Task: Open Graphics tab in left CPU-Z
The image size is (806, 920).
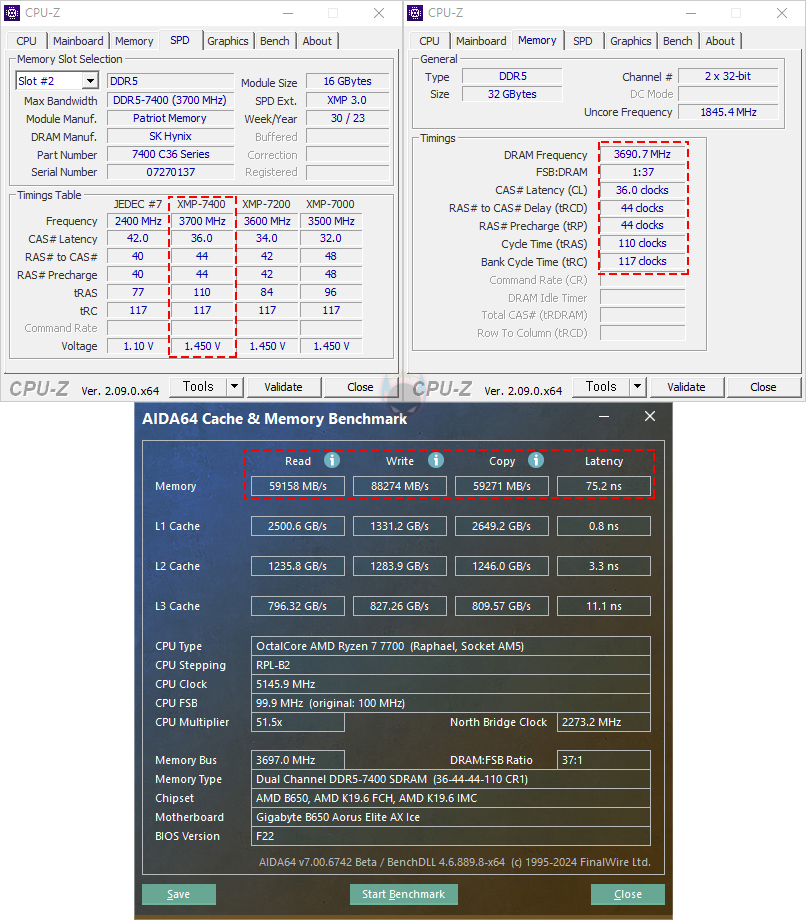Action: (228, 41)
